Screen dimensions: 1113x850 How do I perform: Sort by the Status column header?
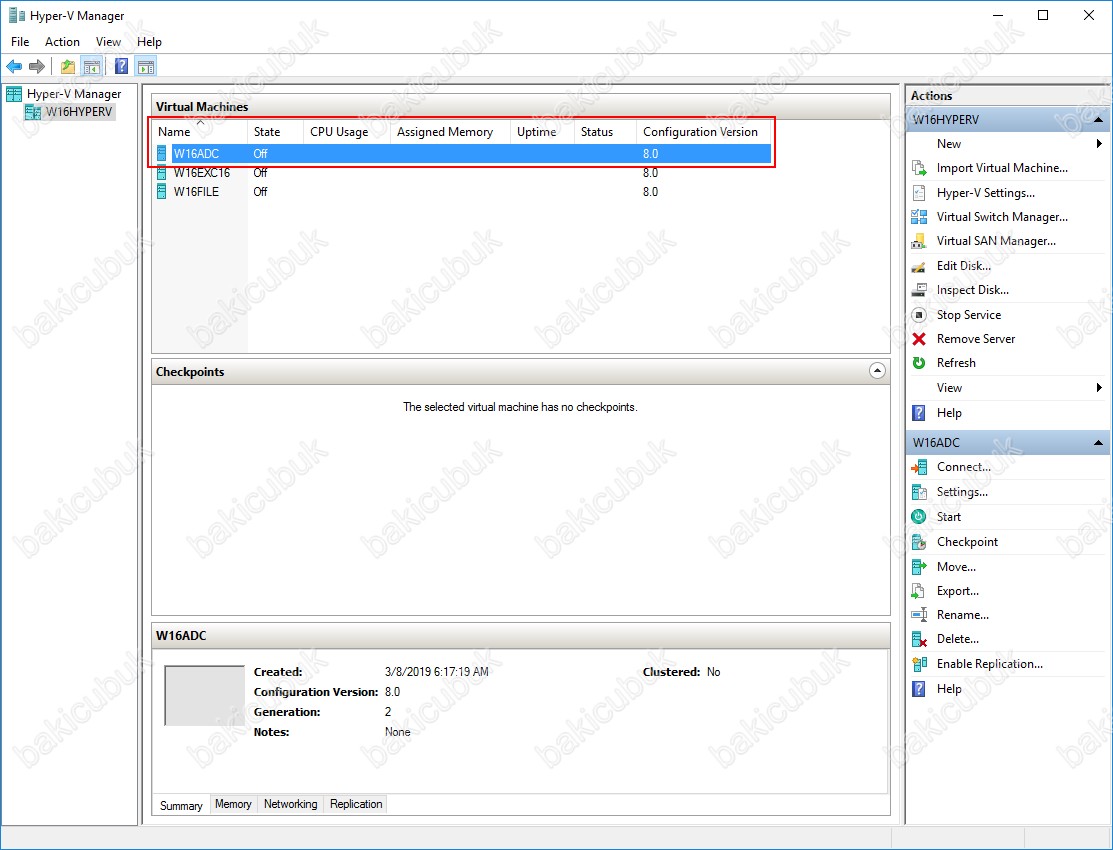pyautogui.click(x=605, y=132)
